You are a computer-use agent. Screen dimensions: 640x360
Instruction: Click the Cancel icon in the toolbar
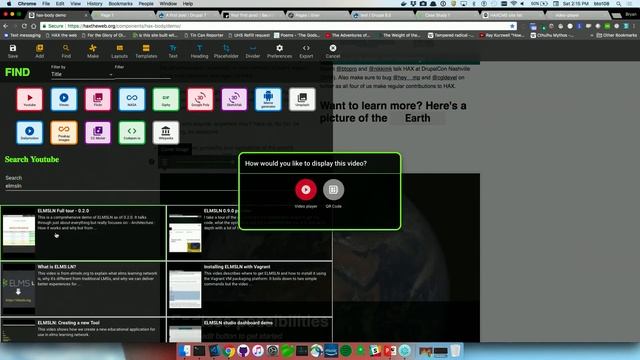(x=333, y=51)
